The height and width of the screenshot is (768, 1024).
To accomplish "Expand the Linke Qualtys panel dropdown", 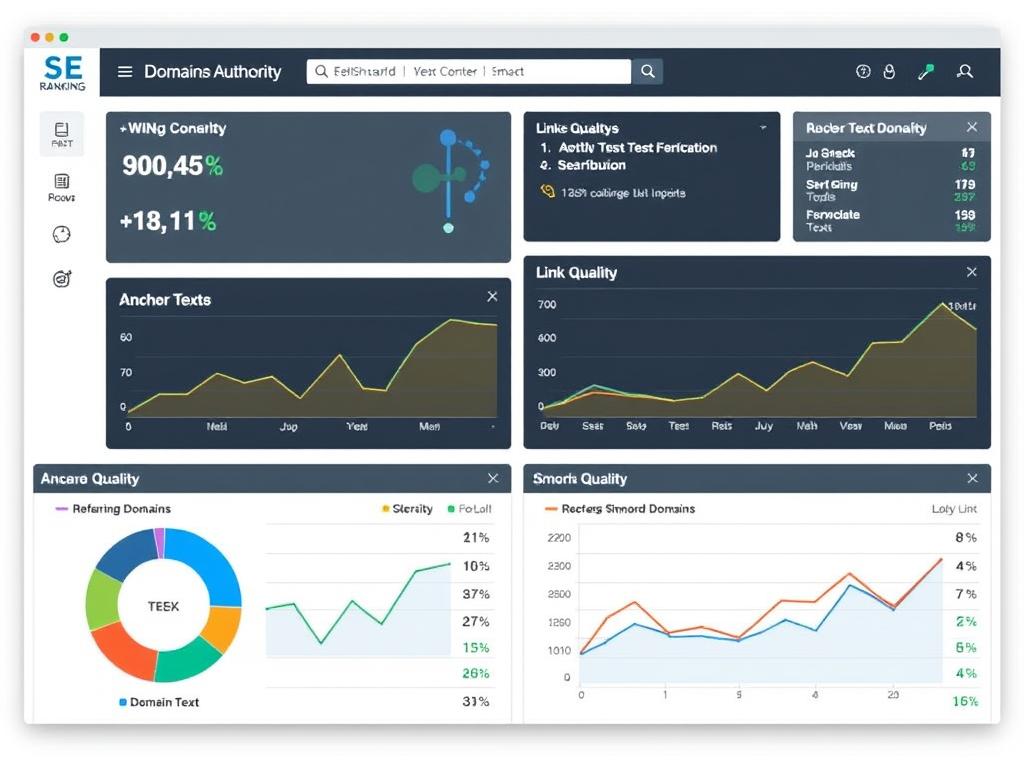I will [x=764, y=128].
